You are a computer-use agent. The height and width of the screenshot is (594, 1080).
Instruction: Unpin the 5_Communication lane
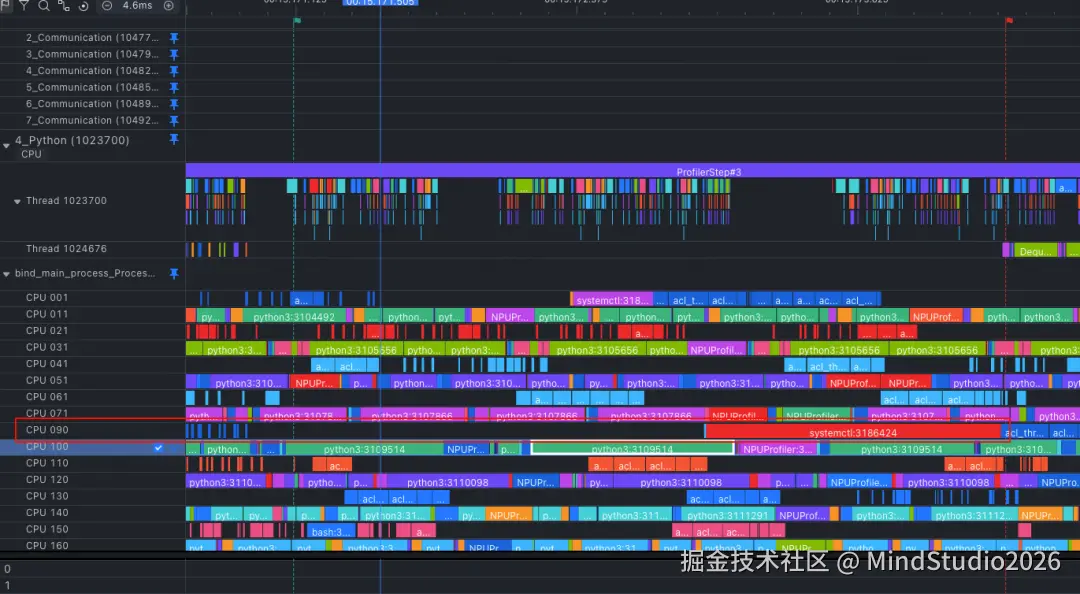174,88
